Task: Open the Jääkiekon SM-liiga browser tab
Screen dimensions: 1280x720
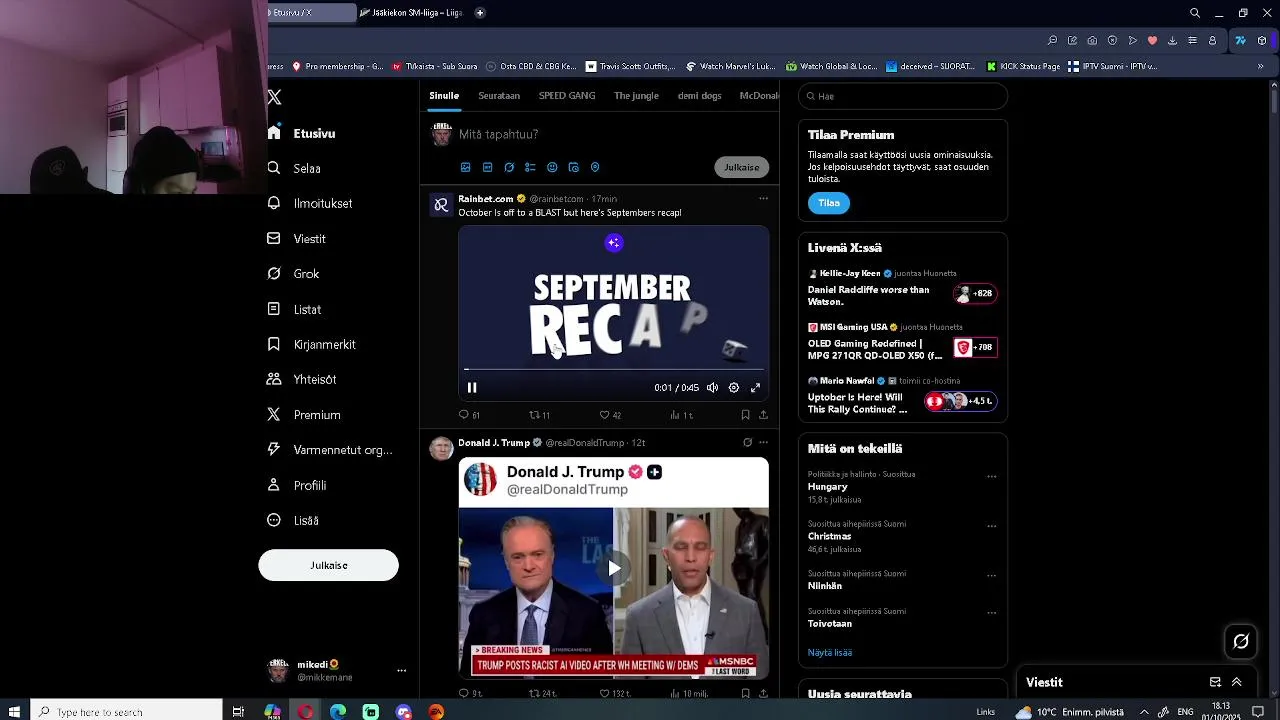Action: pos(410,13)
